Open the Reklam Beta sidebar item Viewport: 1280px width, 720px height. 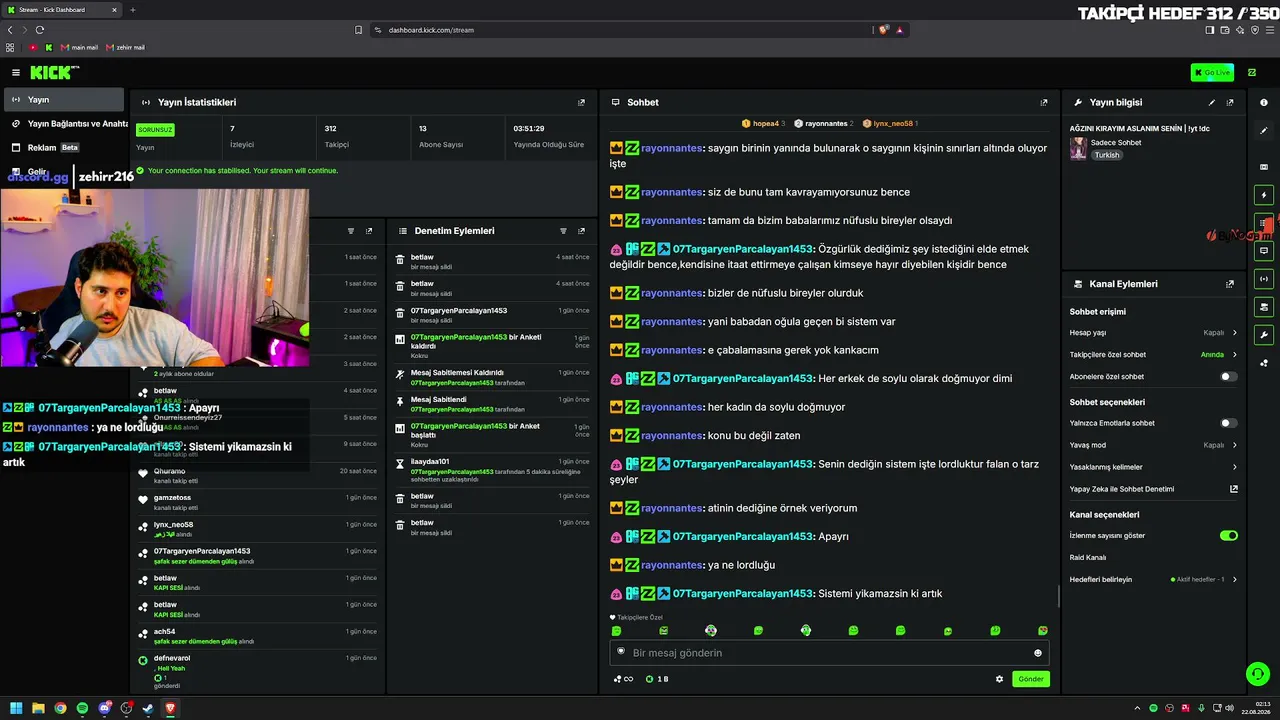64,148
